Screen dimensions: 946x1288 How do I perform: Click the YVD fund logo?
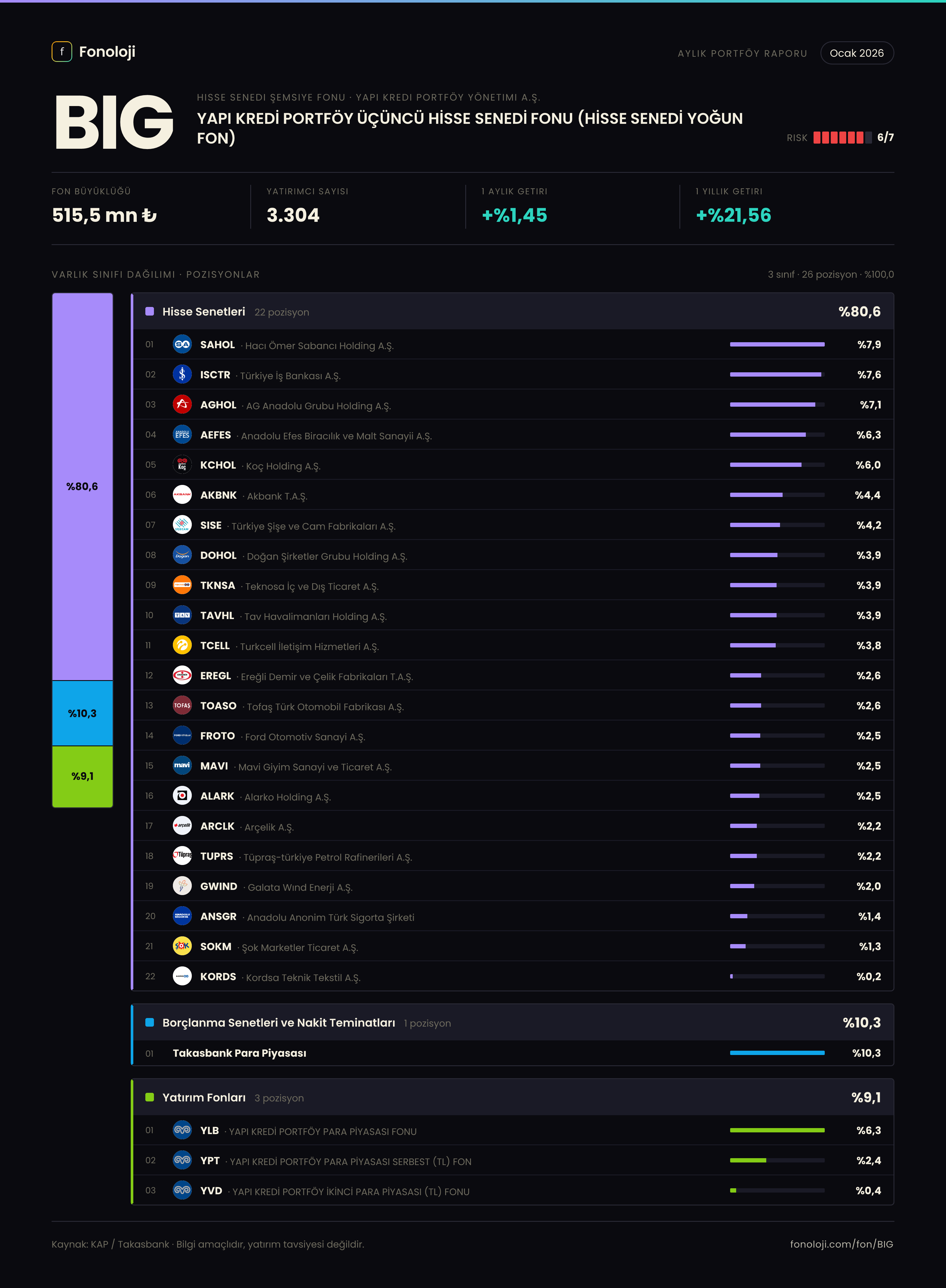click(182, 1191)
